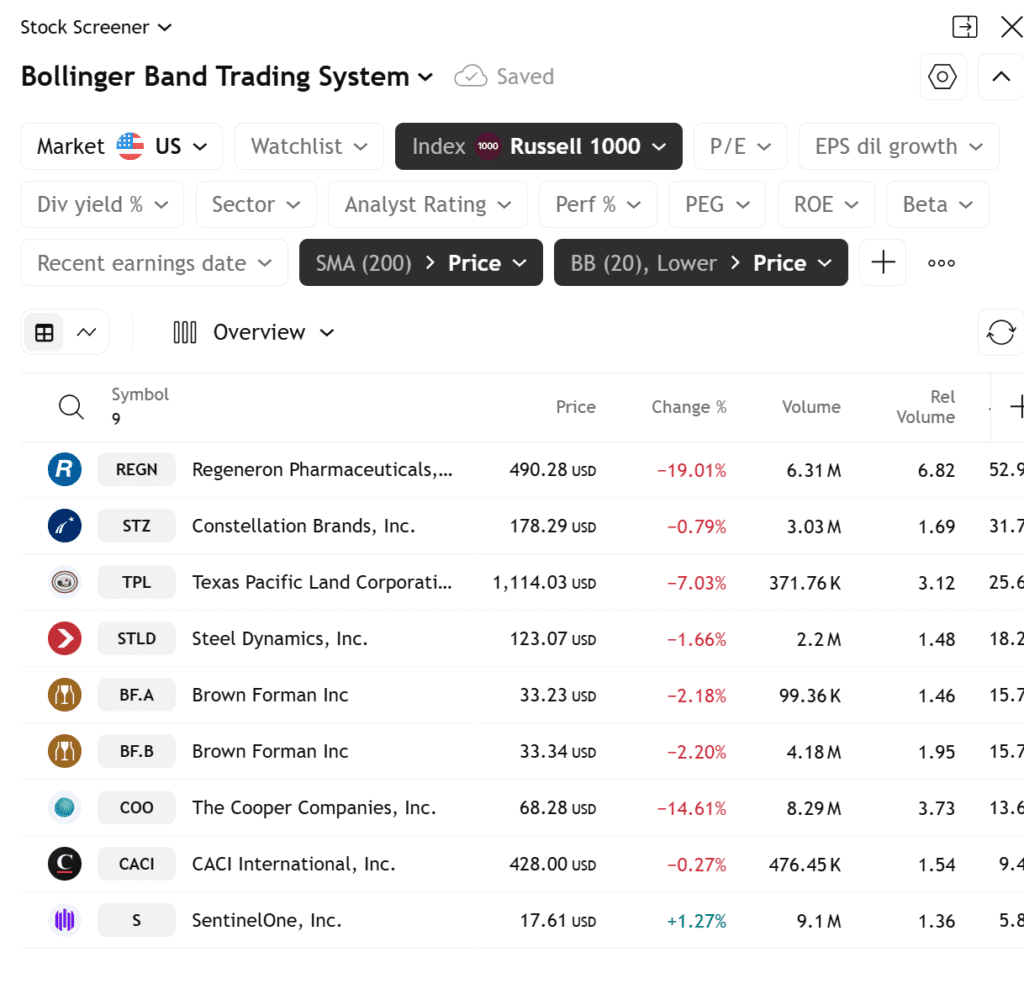
Task: Open the Stock Screener menu
Action: pyautogui.click(x=96, y=27)
